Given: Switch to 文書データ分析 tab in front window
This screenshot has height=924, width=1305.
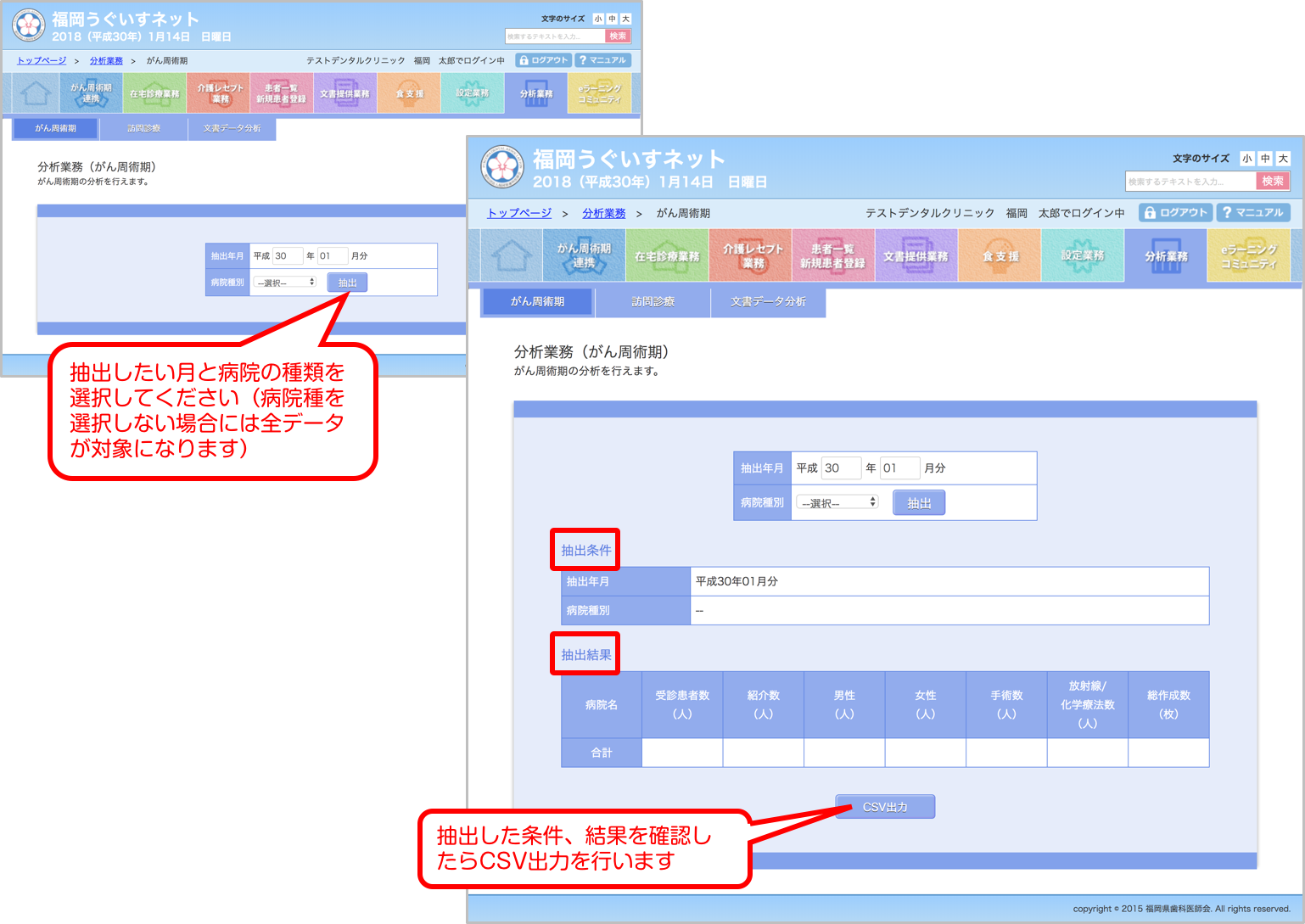Looking at the screenshot, I should 768,301.
